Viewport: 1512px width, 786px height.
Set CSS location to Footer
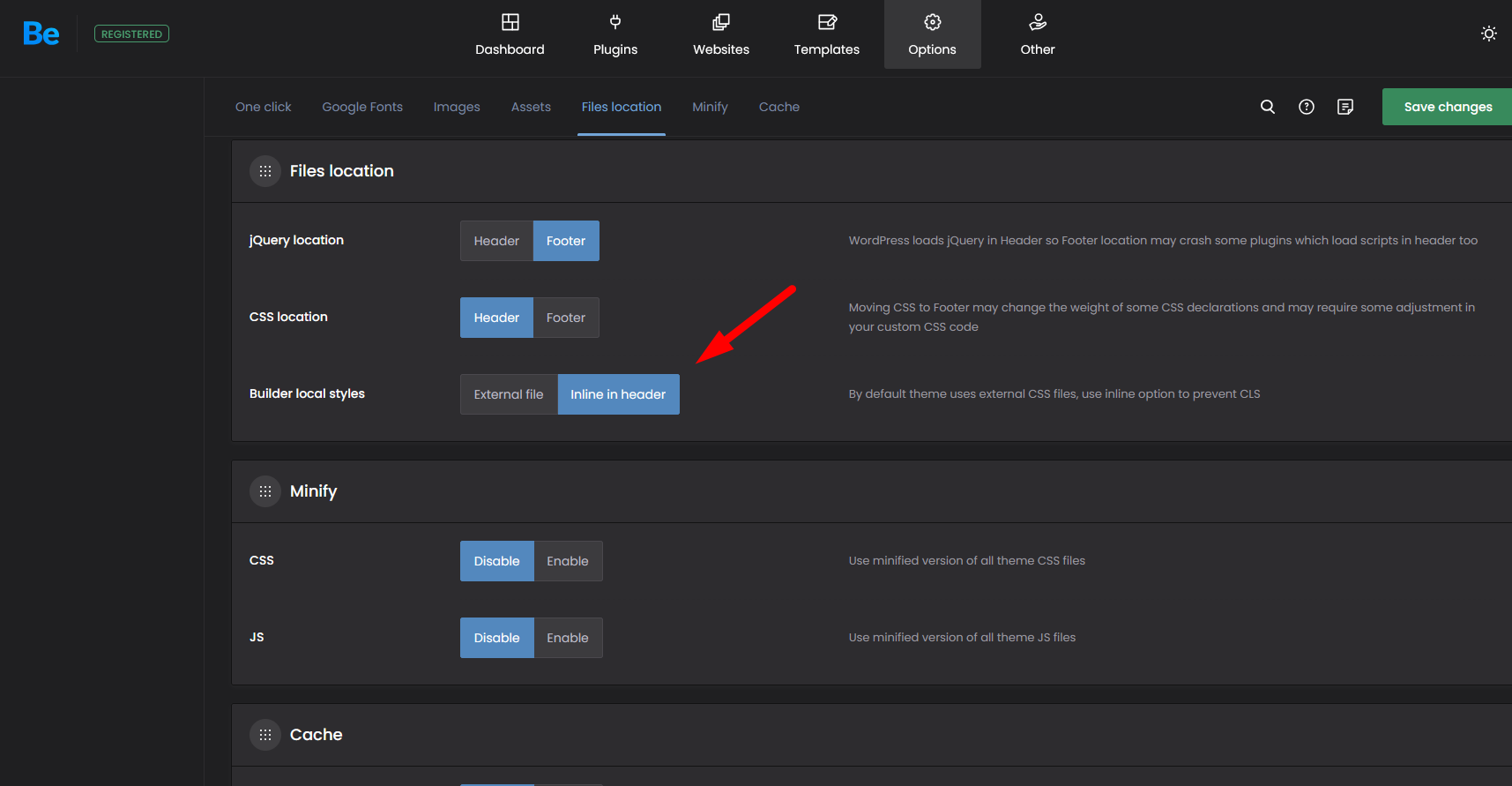[x=566, y=318]
